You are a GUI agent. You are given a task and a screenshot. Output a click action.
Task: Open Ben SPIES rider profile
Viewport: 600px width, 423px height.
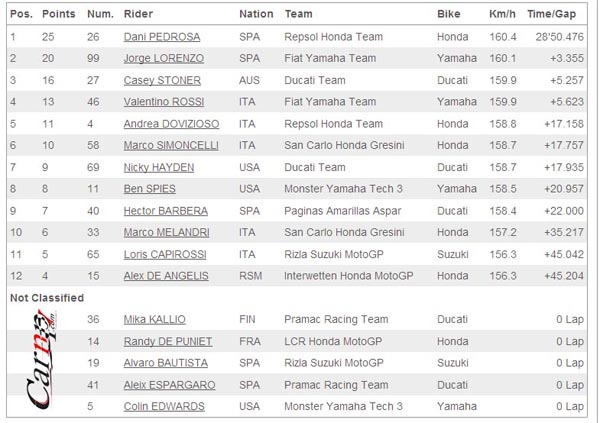[x=149, y=189]
